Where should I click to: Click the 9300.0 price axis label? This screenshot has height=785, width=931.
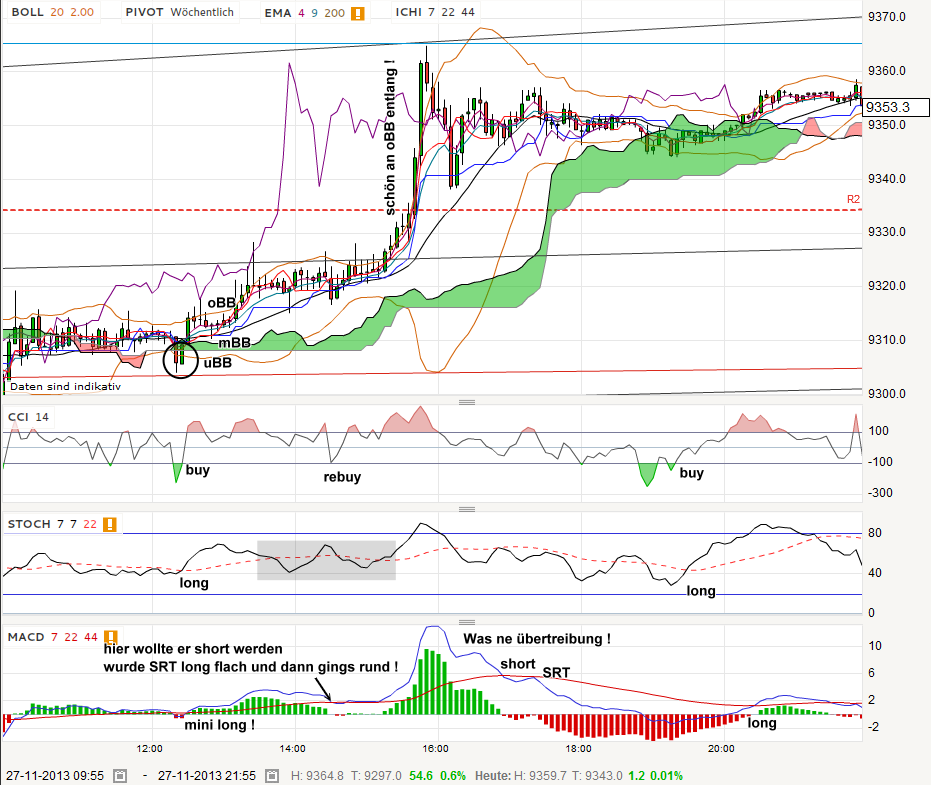coord(887,394)
